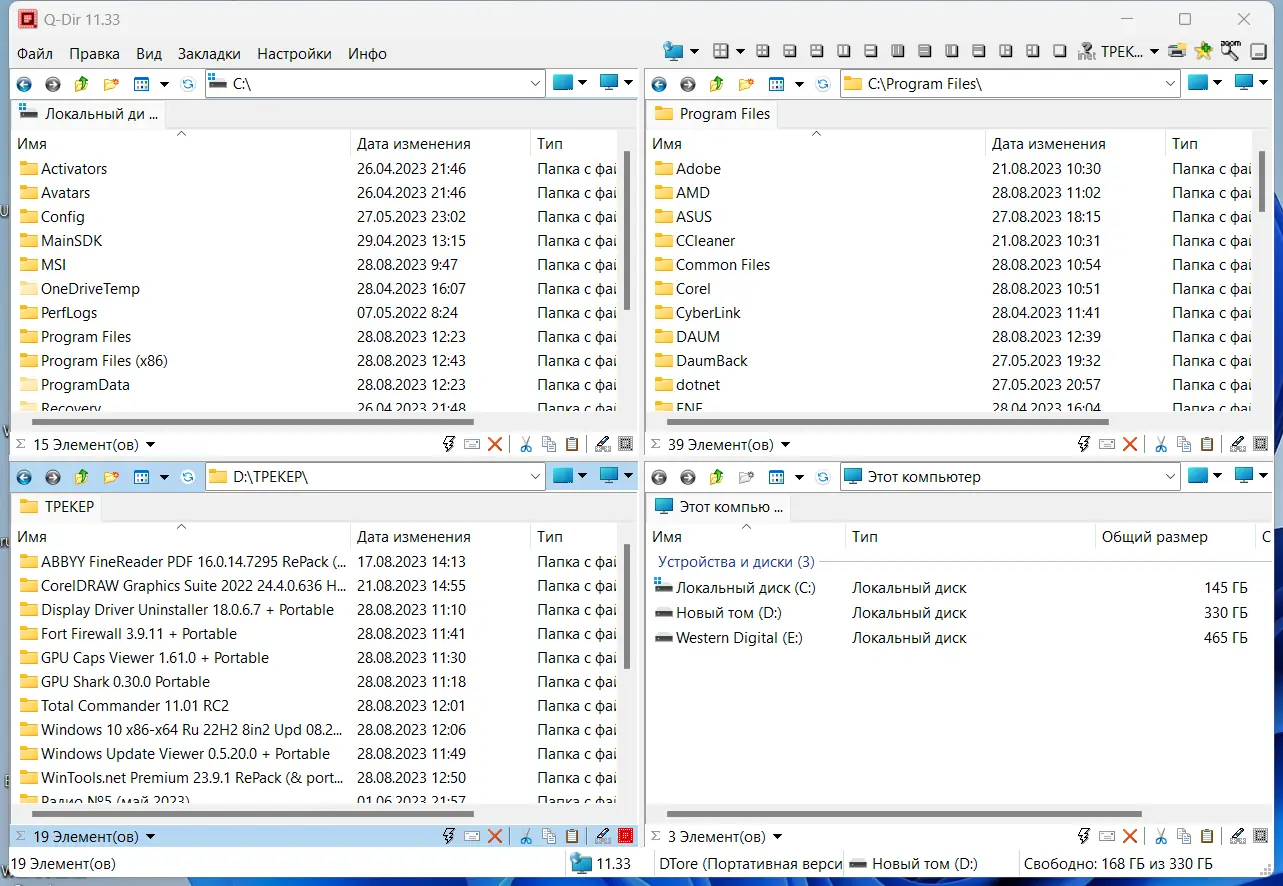Add favorite with the star icon
Viewport: 1283px width, 886px height.
tap(1203, 51)
